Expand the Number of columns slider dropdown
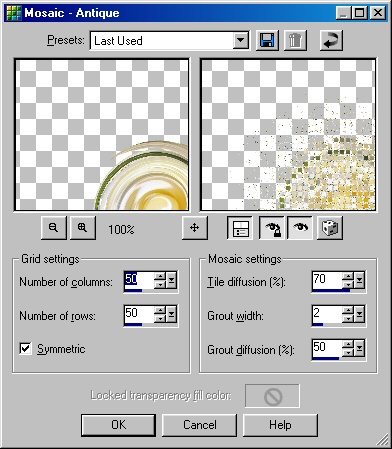 [172, 280]
